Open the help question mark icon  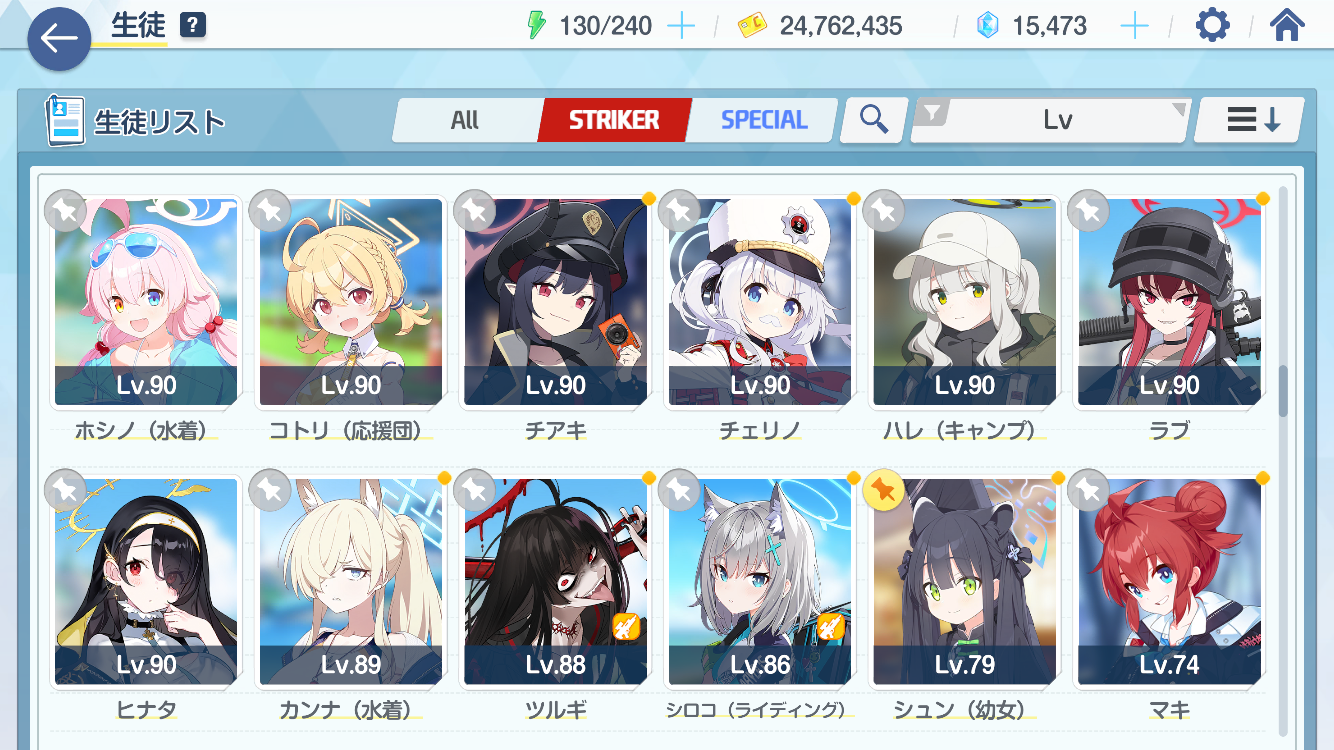point(193,25)
